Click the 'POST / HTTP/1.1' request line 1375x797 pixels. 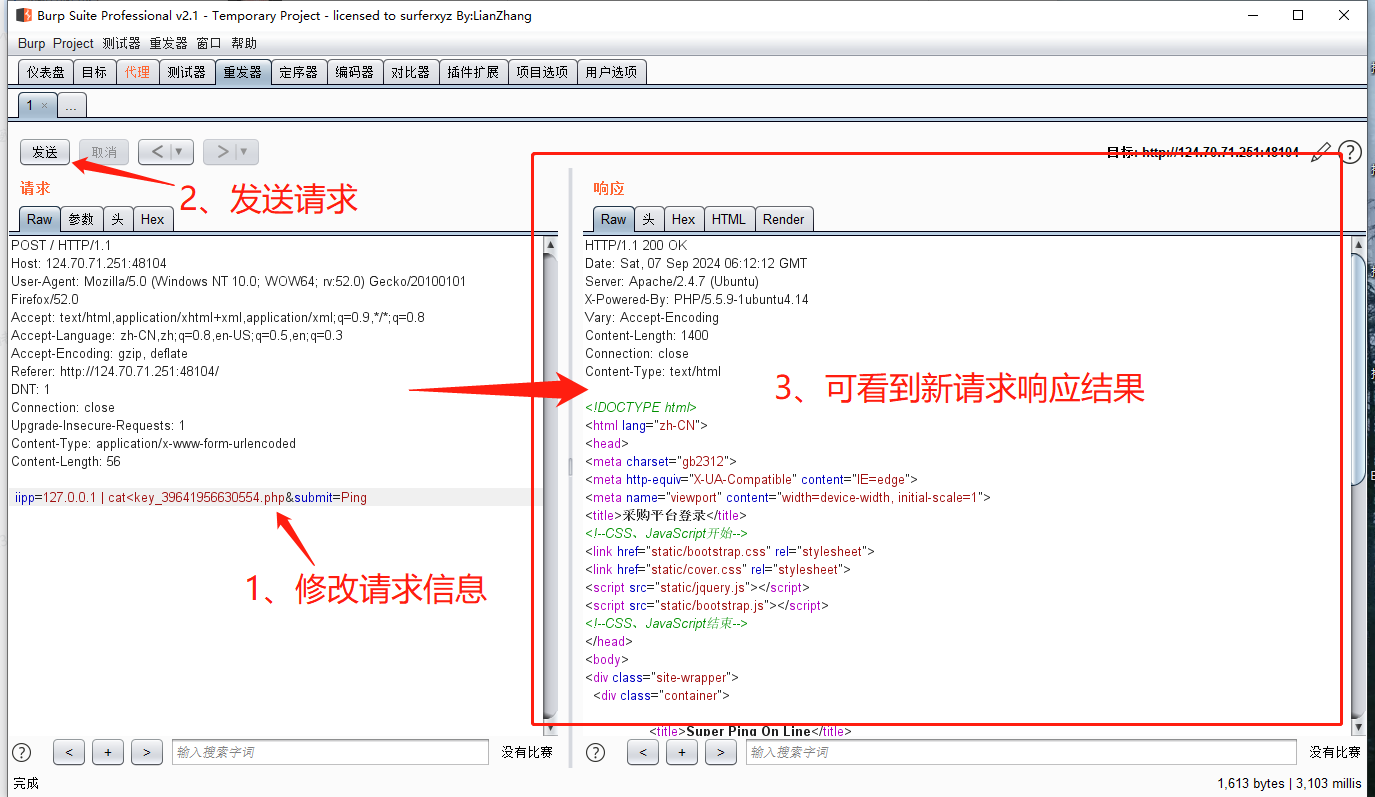tap(61, 245)
